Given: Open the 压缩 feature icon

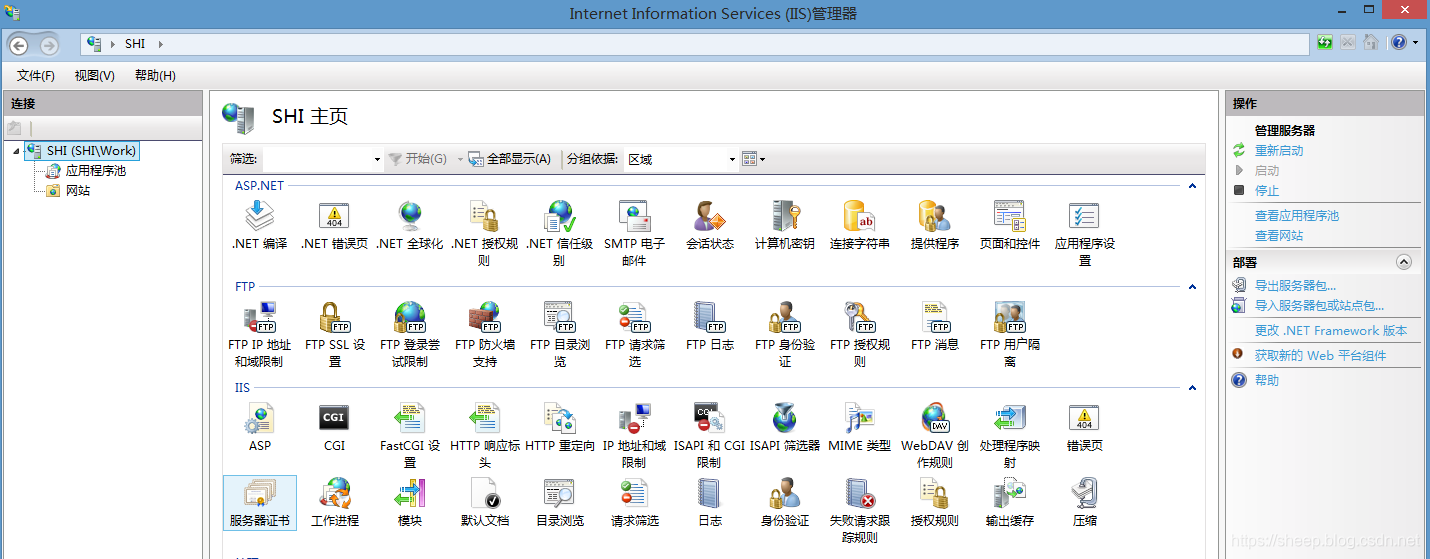Looking at the screenshot, I should coord(1085,502).
